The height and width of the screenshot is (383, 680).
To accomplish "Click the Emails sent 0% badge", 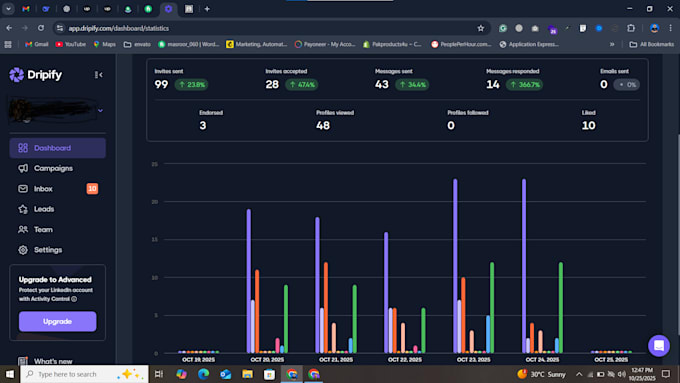I will point(627,85).
